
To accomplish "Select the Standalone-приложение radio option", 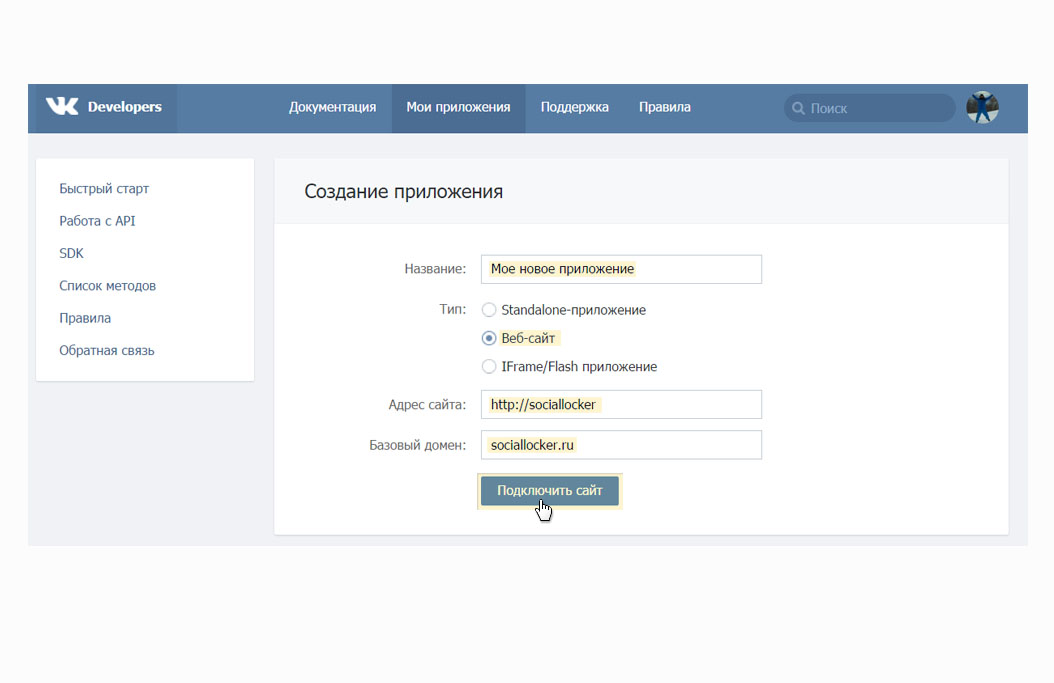I will coord(489,310).
